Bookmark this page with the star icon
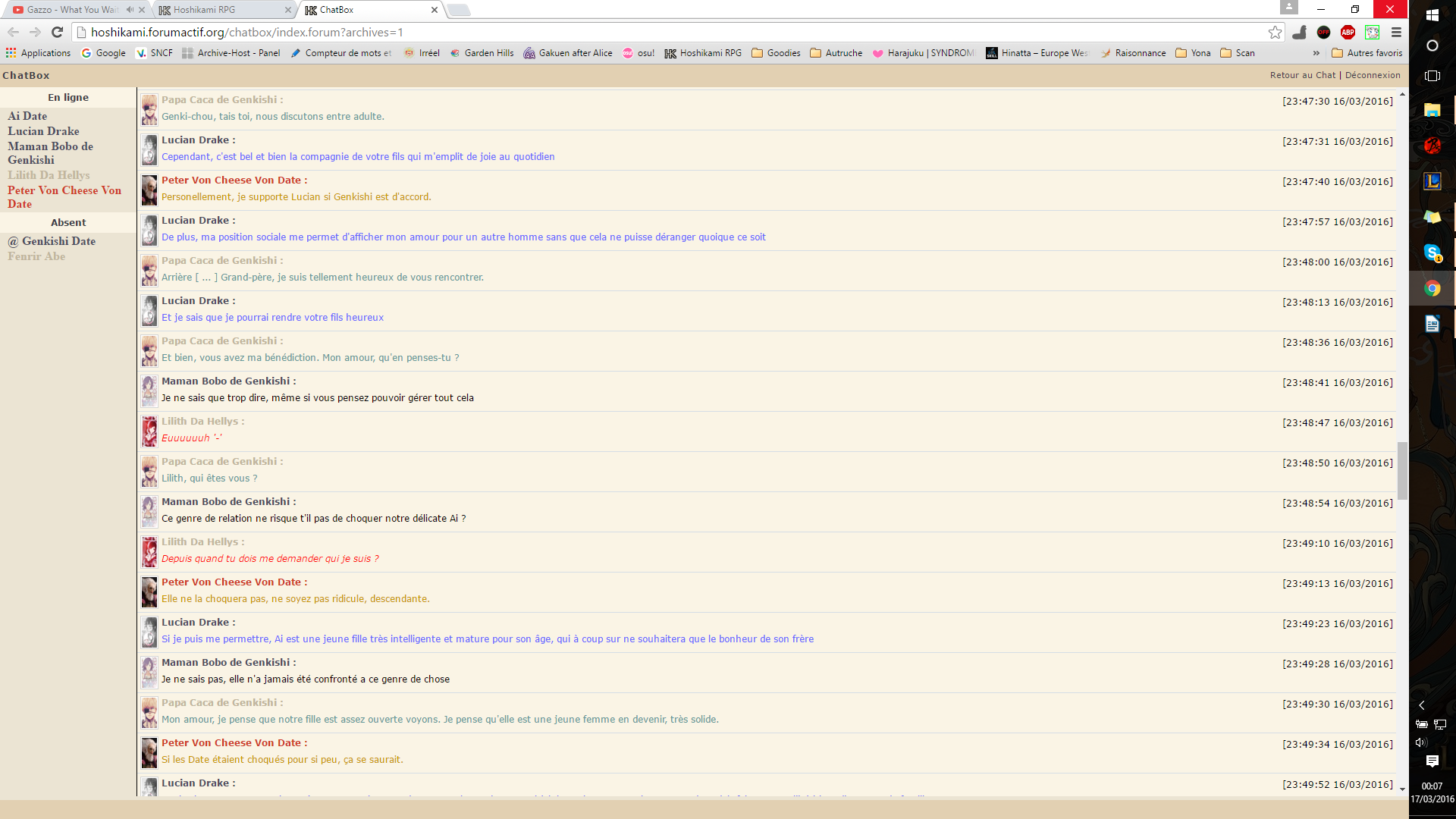Viewport: 1456px width, 819px height. (1275, 32)
